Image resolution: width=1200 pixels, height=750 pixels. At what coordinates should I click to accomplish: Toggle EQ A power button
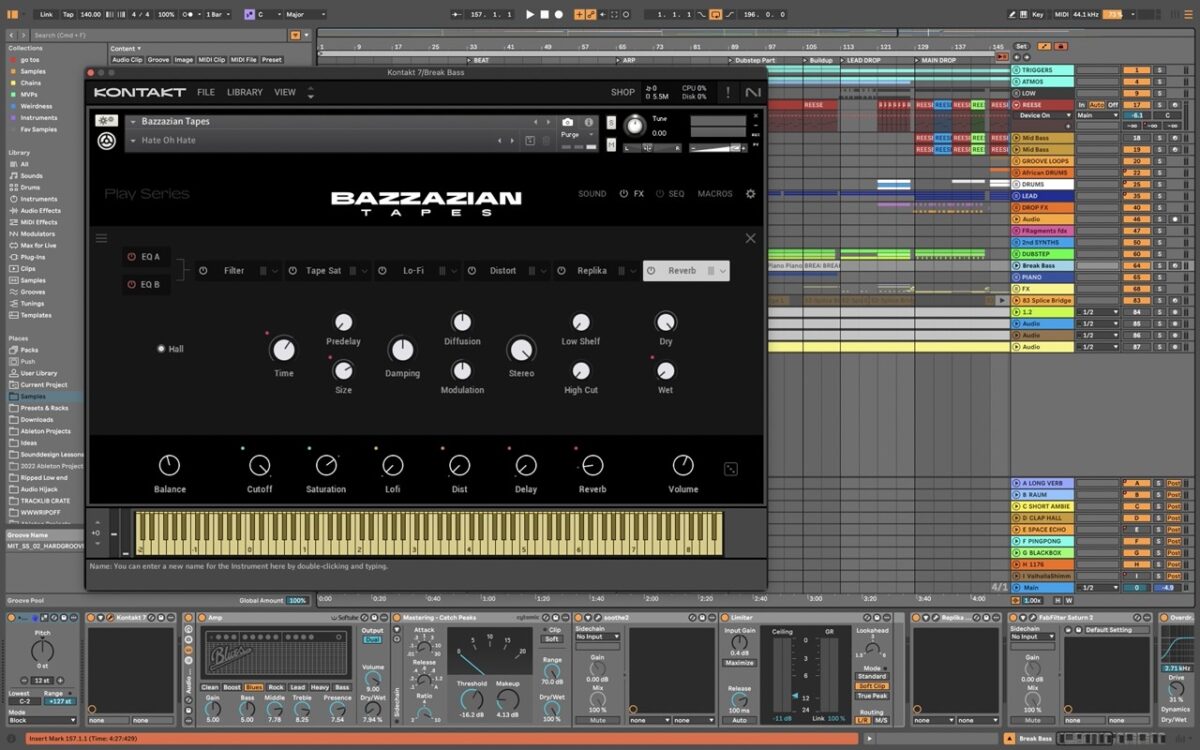click(x=131, y=257)
